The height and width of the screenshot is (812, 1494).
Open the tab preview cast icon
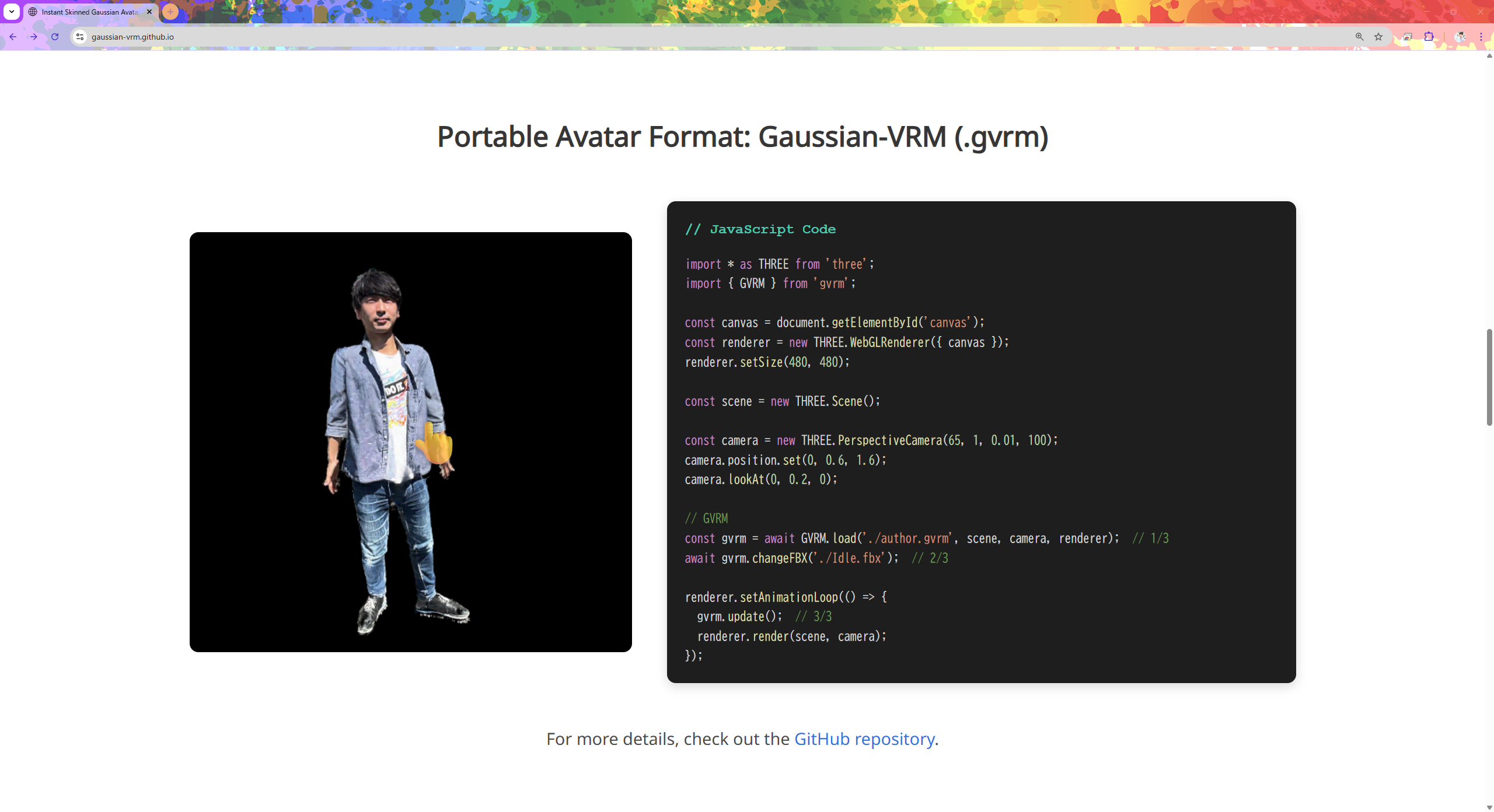point(1407,36)
